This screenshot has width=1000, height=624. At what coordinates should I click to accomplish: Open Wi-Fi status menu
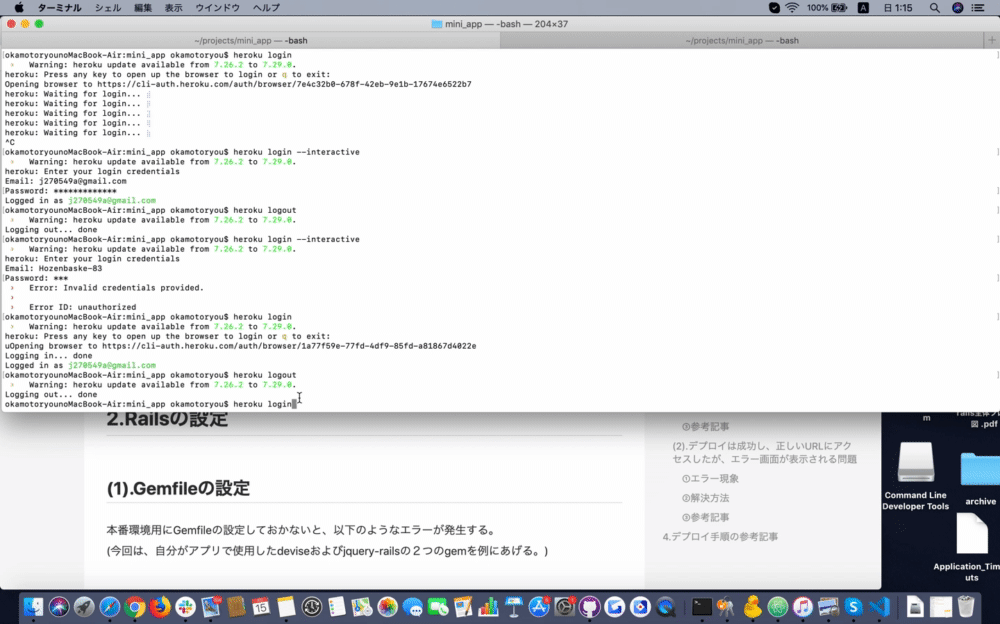pyautogui.click(x=792, y=8)
